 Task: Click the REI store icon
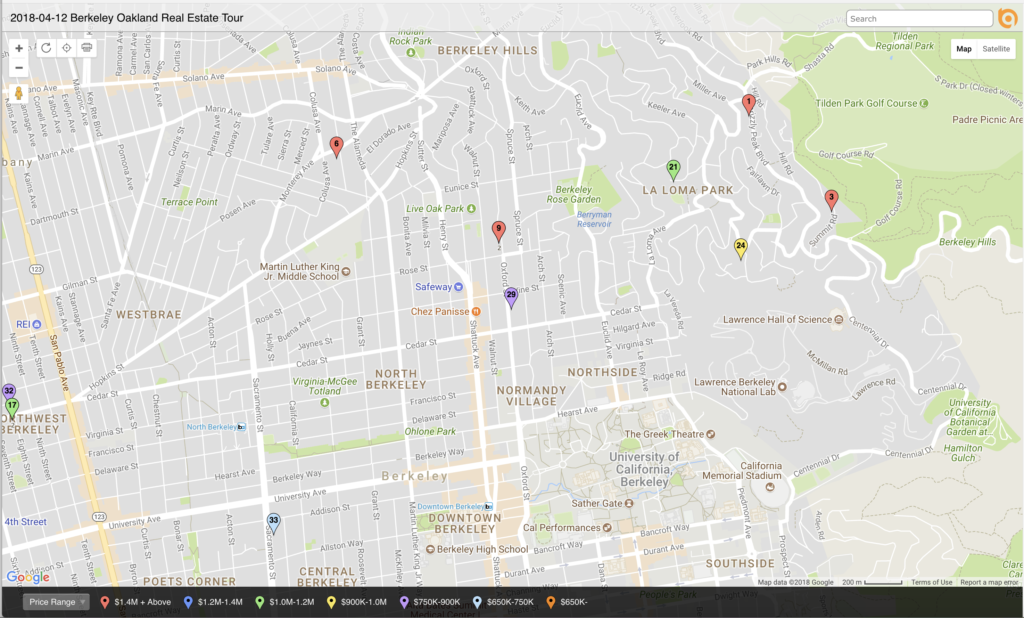pos(37,324)
